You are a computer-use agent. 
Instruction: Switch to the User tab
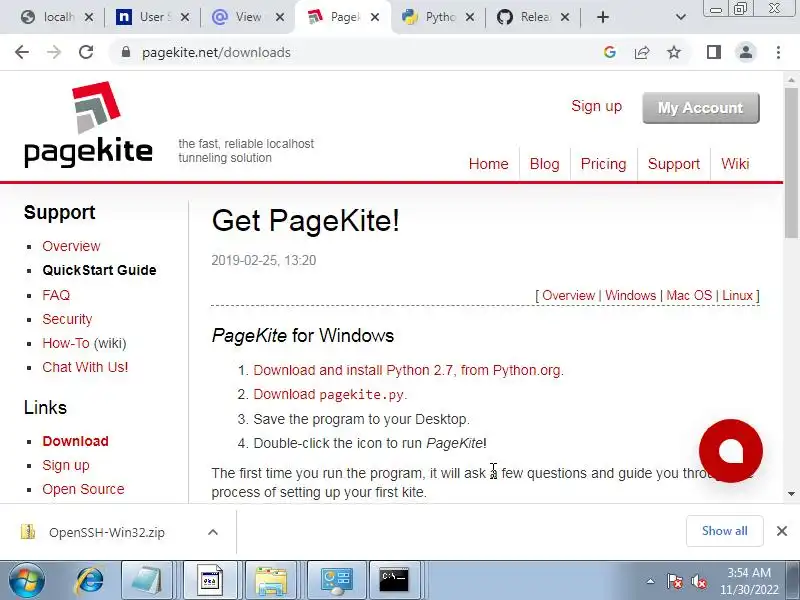tap(145, 17)
